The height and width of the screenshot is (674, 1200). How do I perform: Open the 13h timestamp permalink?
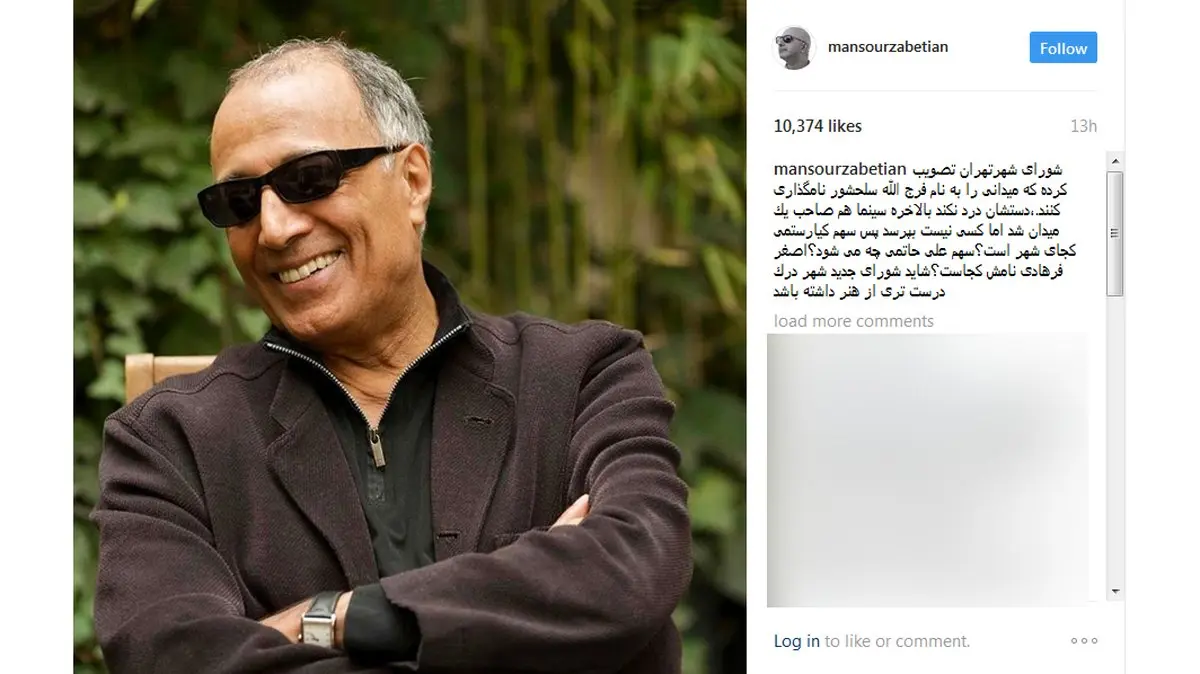pos(1083,126)
